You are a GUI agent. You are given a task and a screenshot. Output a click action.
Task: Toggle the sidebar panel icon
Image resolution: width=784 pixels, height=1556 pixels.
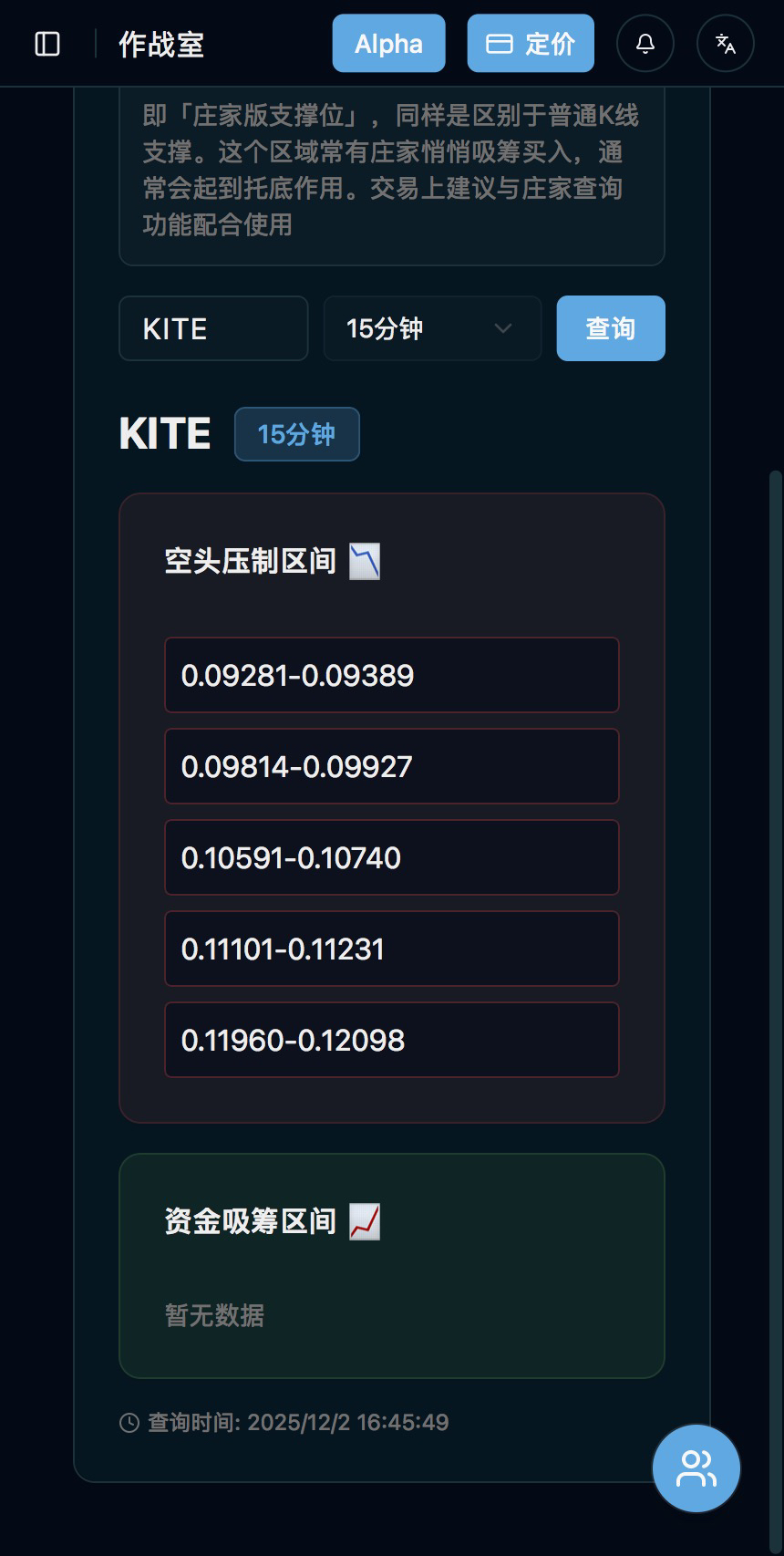(x=47, y=44)
